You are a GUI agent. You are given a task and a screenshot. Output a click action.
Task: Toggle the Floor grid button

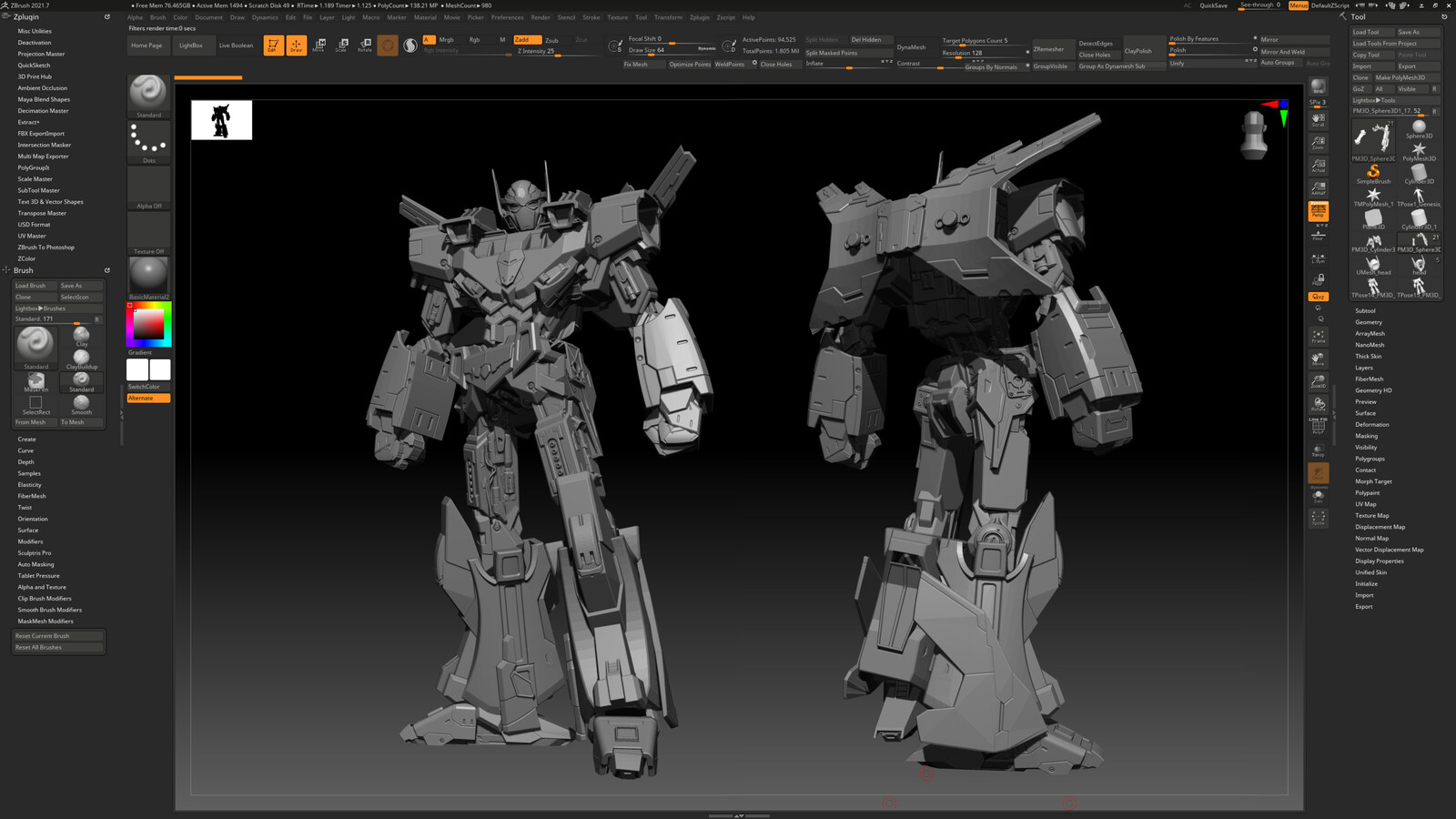click(x=1318, y=235)
